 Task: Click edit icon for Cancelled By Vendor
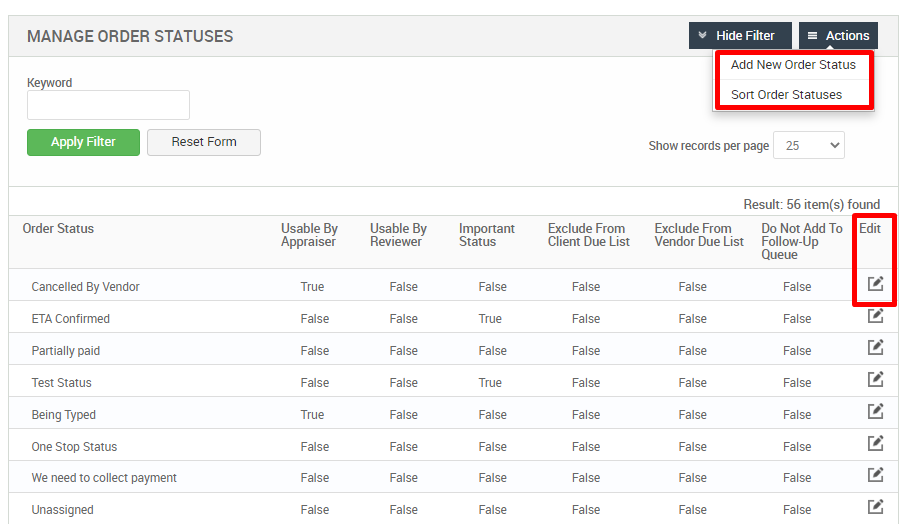(875, 284)
